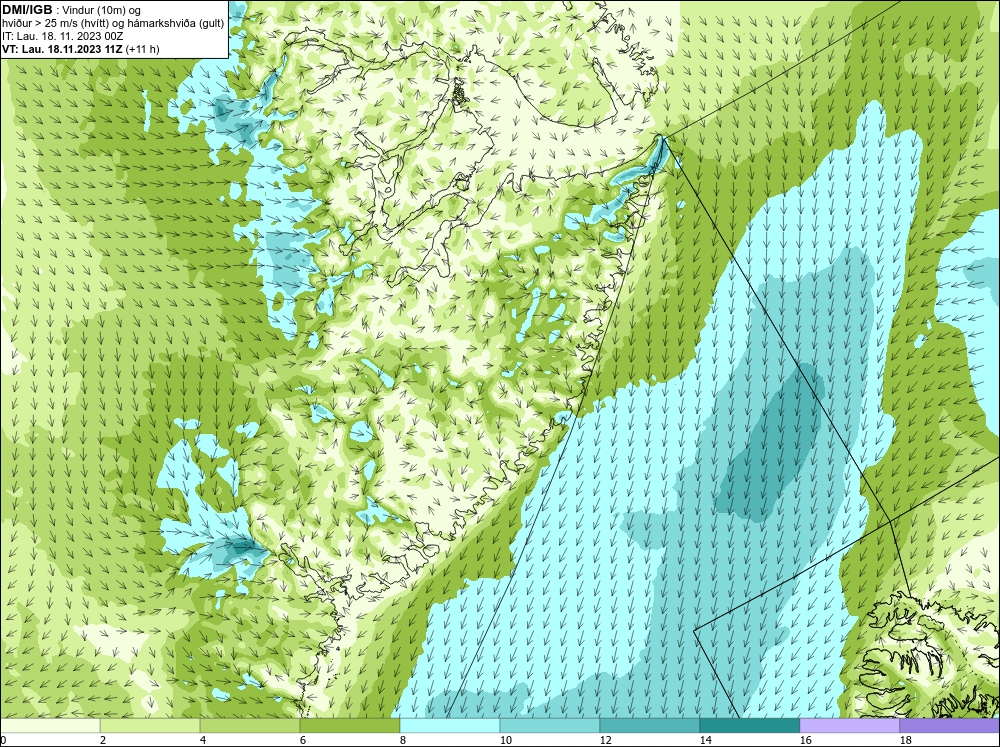Click the legend scale label 12

click(x=605, y=741)
